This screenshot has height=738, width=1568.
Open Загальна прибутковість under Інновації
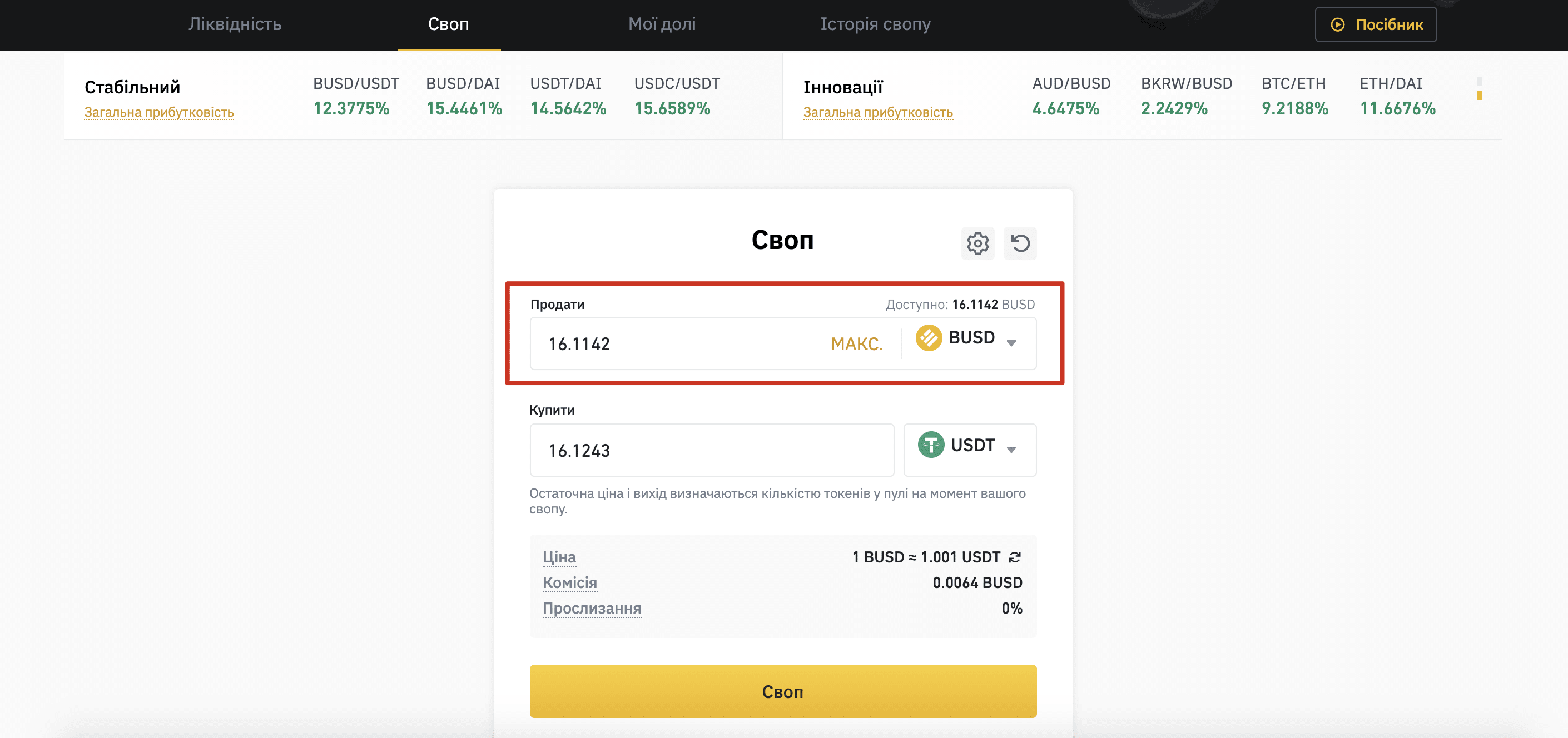pos(878,113)
